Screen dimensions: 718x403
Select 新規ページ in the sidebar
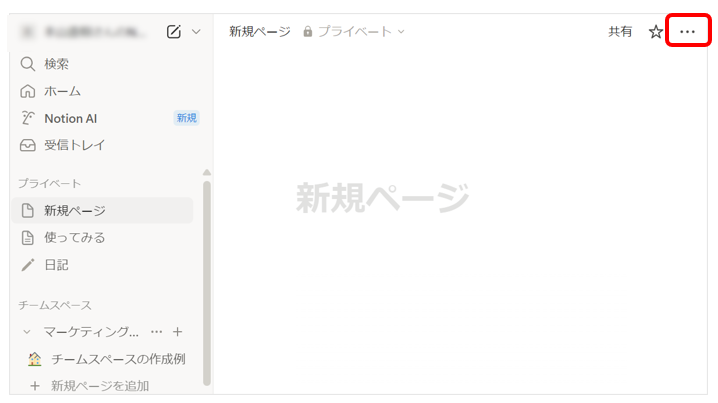75,211
